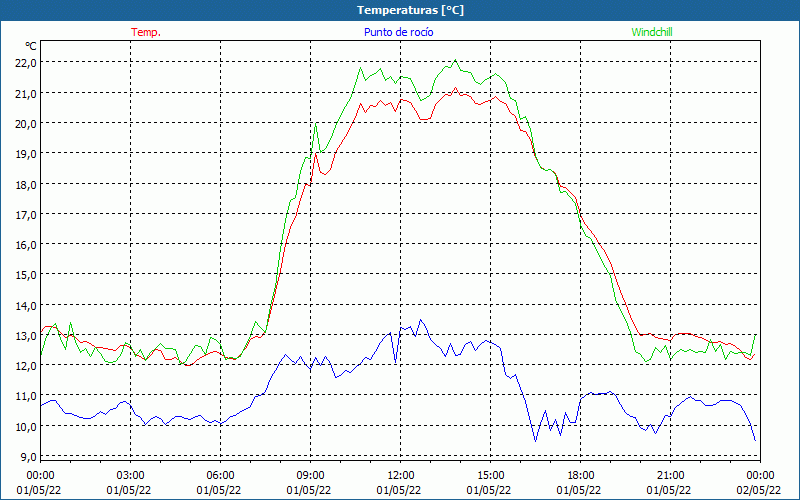
Task: Click the 11,0 y-axis value
Action: tap(27, 396)
